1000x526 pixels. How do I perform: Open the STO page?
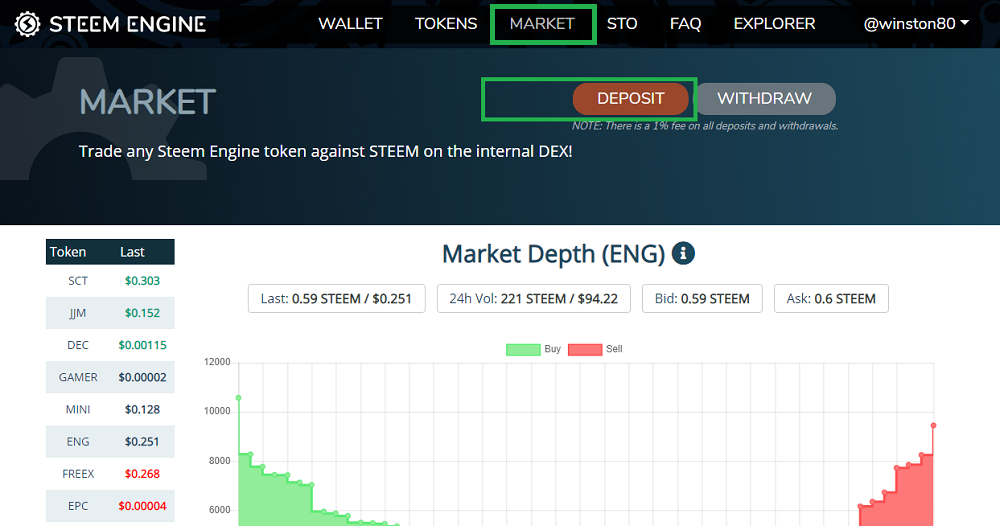pyautogui.click(x=622, y=24)
